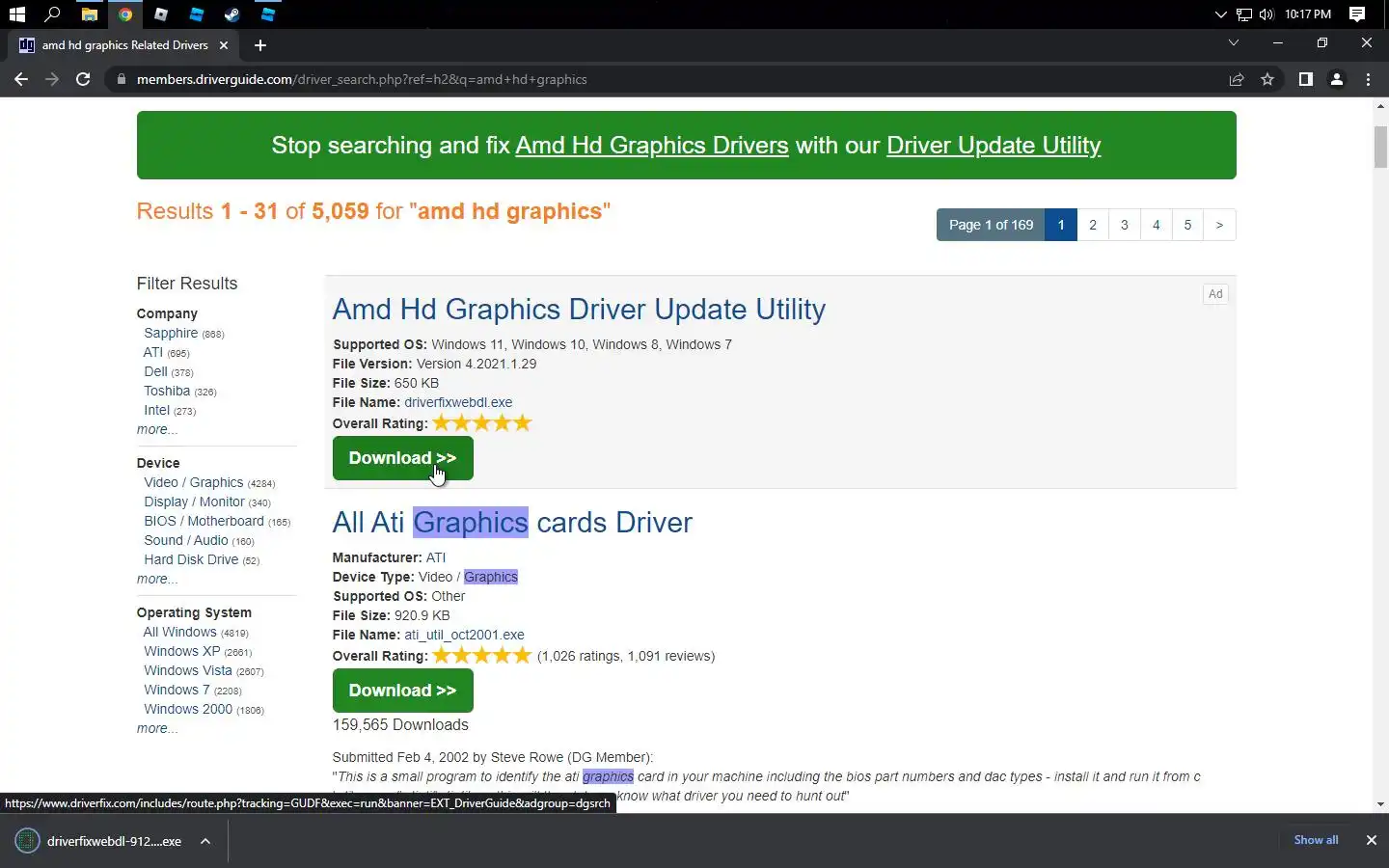Click the ati_util_oct2001.exe file name link
Image resolution: width=1389 pixels, height=868 pixels.
point(464,635)
